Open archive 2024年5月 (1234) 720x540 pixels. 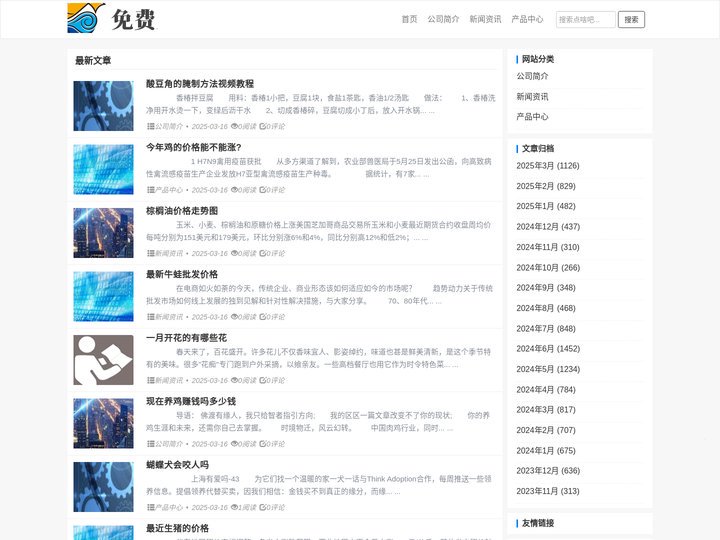(548, 369)
